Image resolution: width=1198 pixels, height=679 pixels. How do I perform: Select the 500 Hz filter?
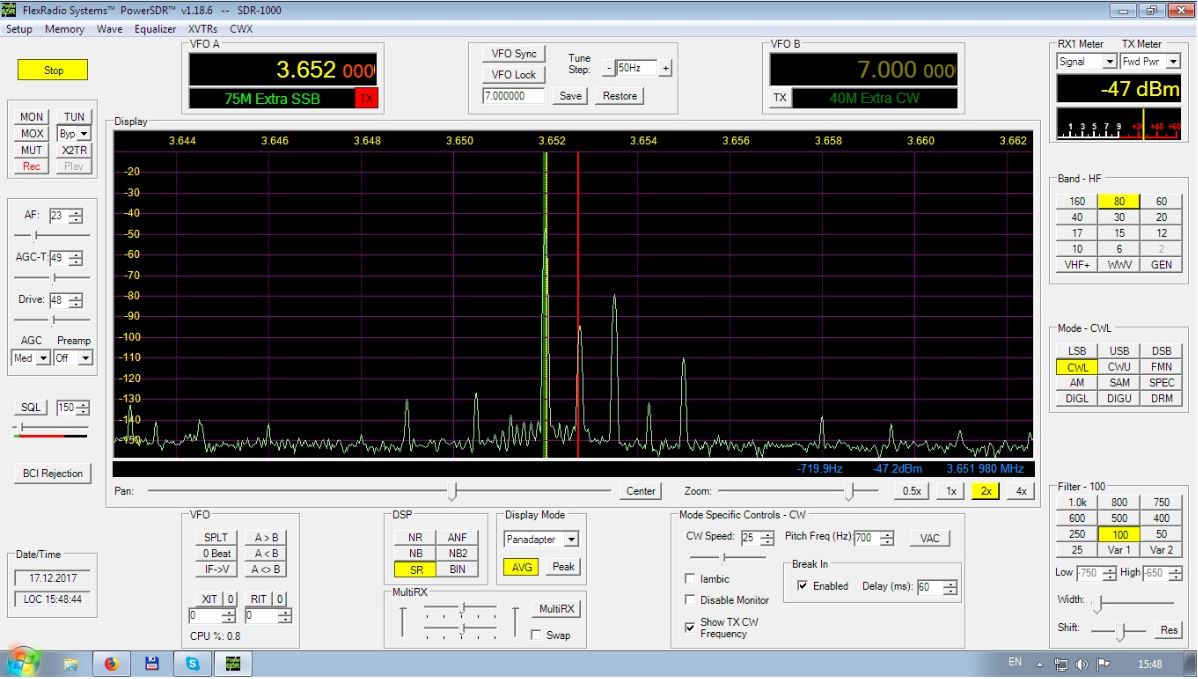1119,519
